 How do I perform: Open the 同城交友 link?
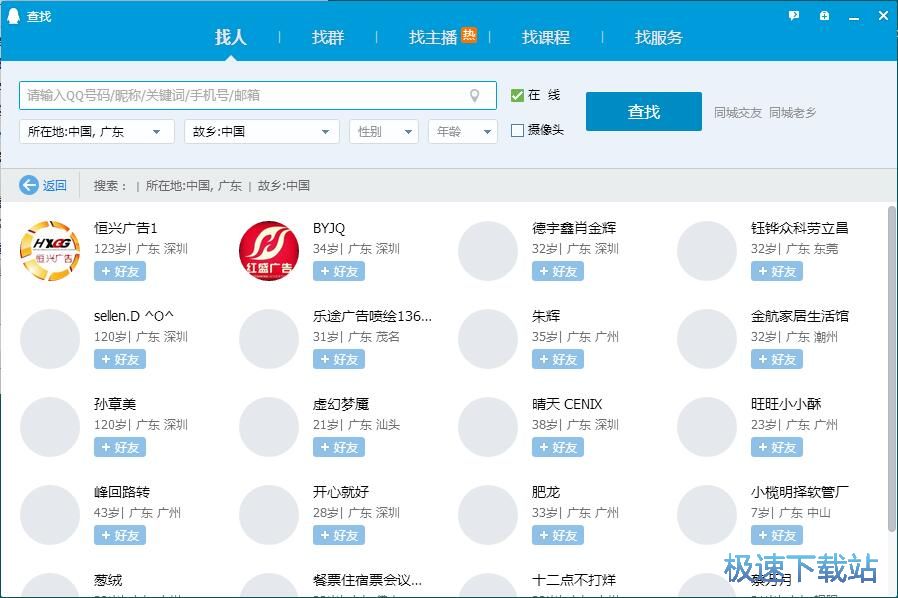pos(737,113)
